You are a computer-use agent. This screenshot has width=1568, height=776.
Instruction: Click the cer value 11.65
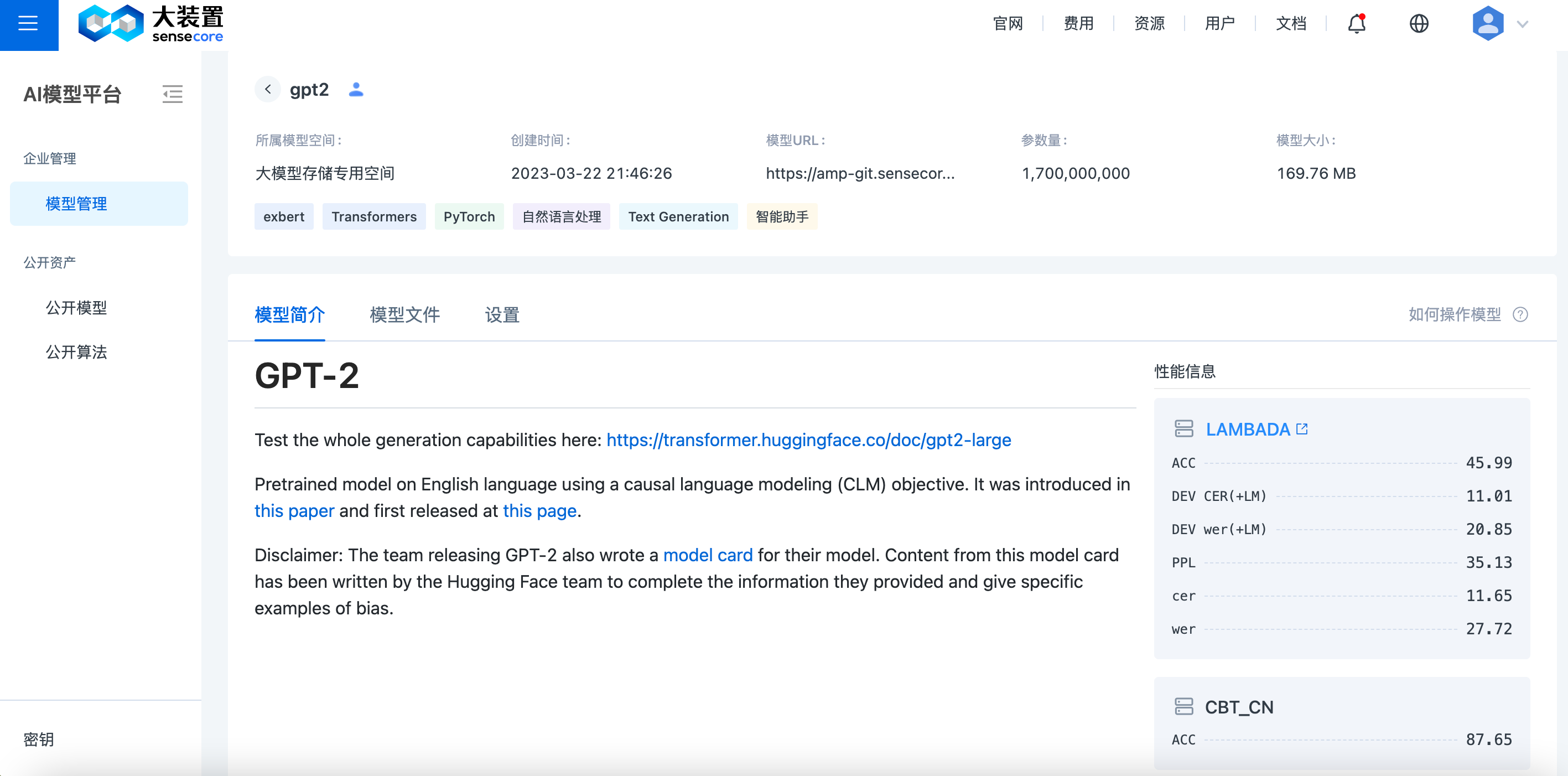1489,595
